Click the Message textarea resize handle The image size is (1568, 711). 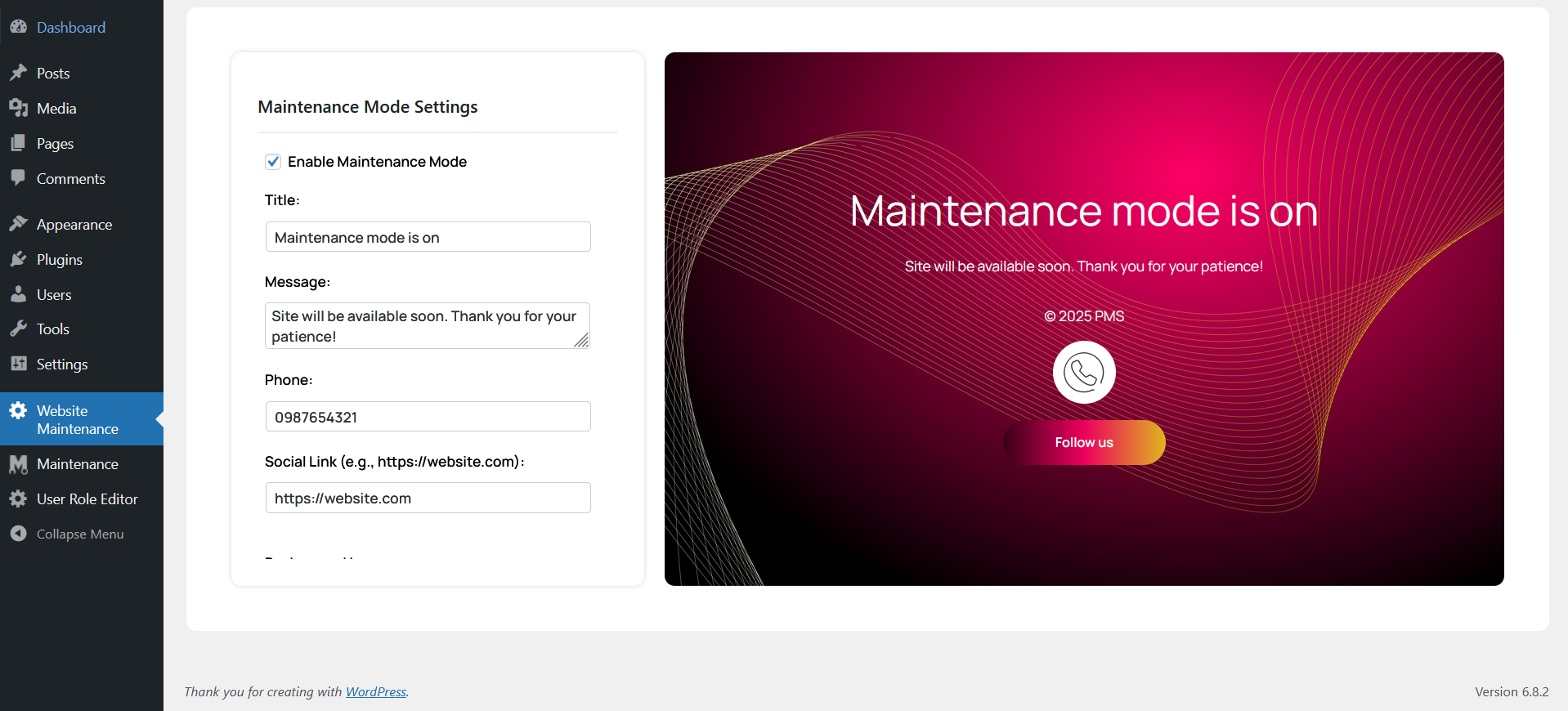point(581,341)
